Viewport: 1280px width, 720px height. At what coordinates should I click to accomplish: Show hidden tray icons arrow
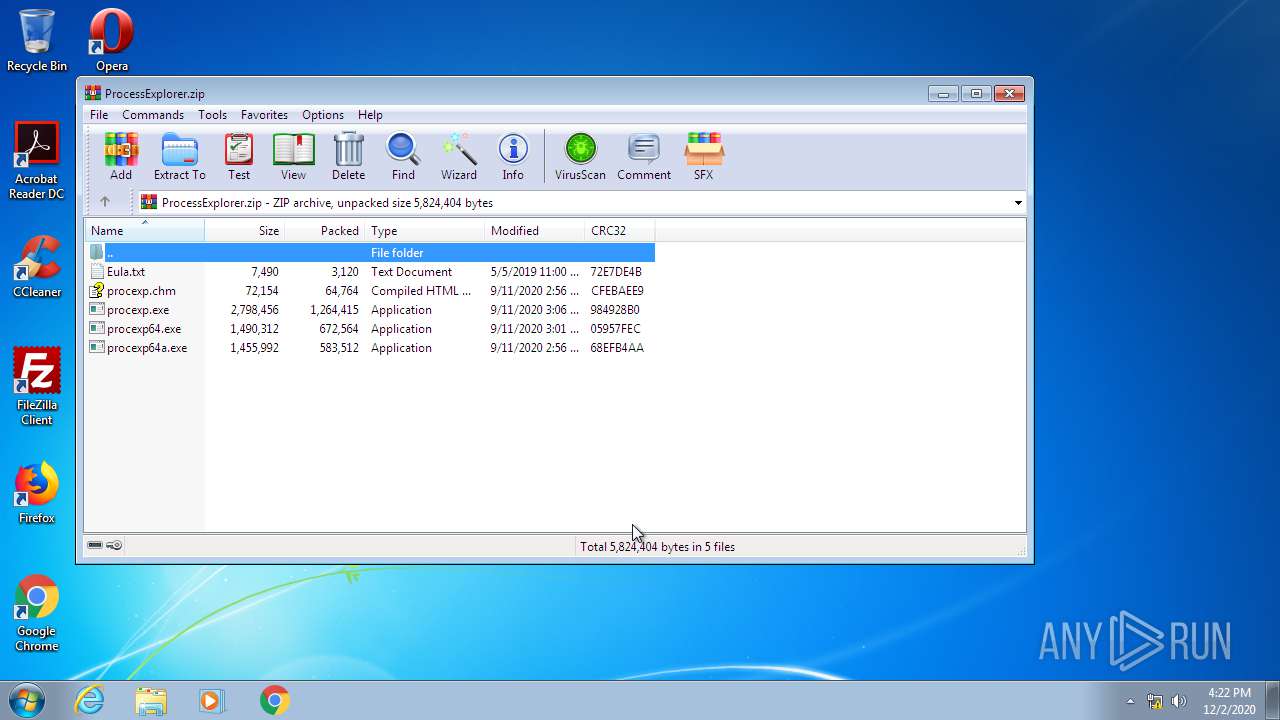click(1131, 701)
